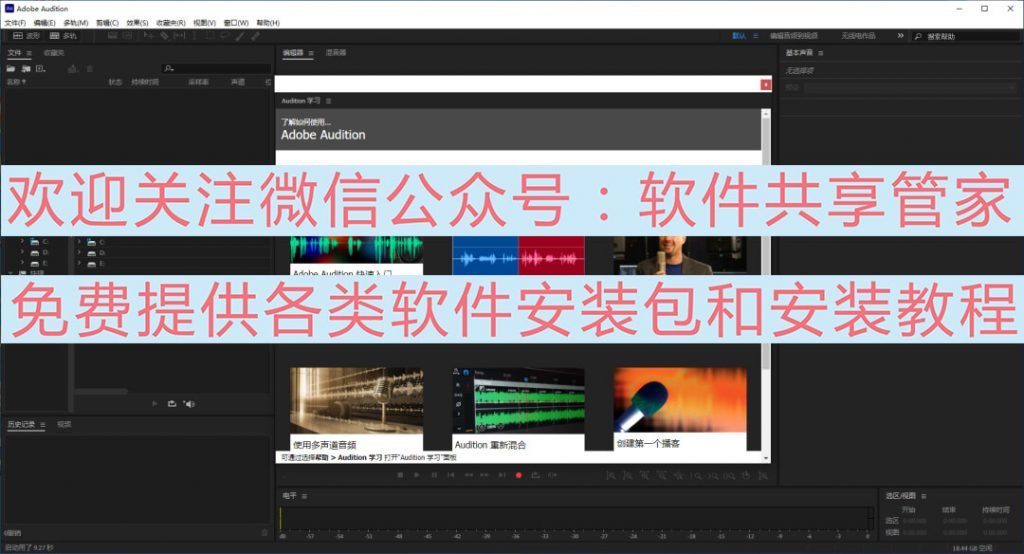Viewport: 1024px width, 554px height.
Task: Switch to the 历史记录 tab
Action: coord(22,425)
